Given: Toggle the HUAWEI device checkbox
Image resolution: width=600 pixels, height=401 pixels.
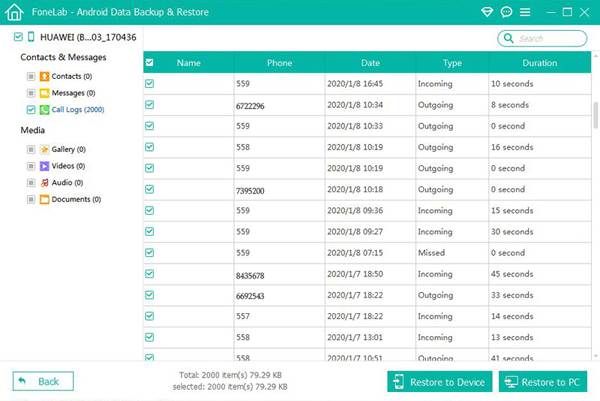Looking at the screenshot, I should point(18,37).
